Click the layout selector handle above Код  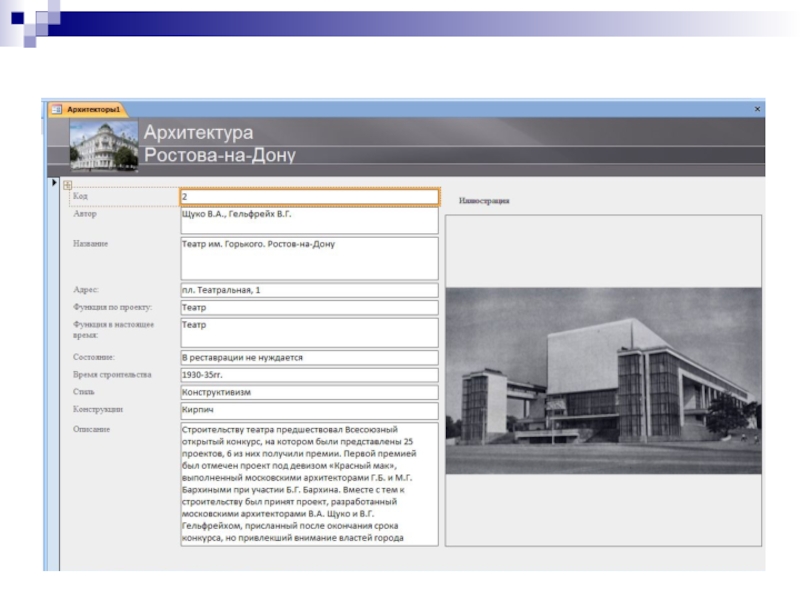67,185
